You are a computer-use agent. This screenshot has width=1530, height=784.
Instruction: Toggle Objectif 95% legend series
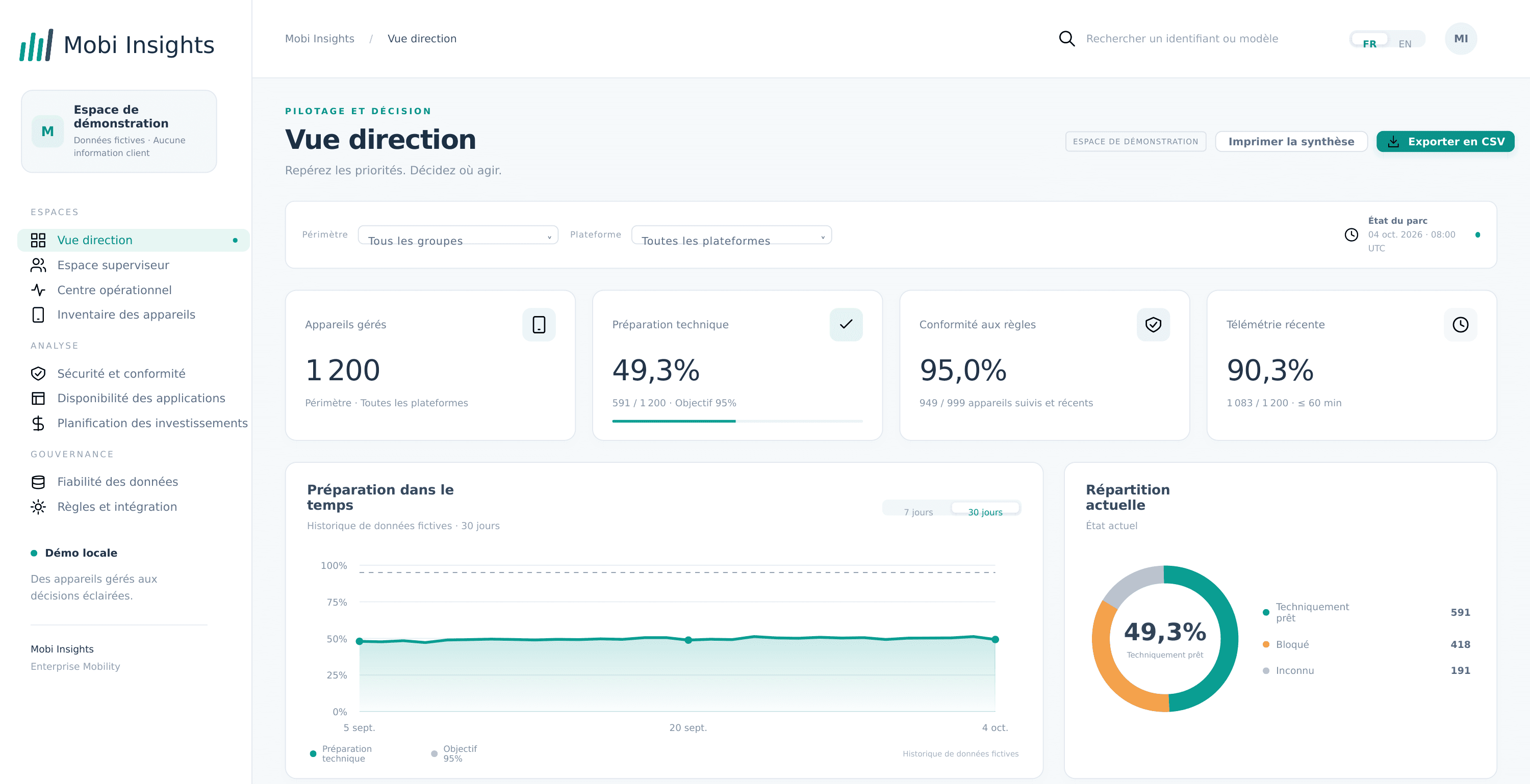pyautogui.click(x=454, y=754)
